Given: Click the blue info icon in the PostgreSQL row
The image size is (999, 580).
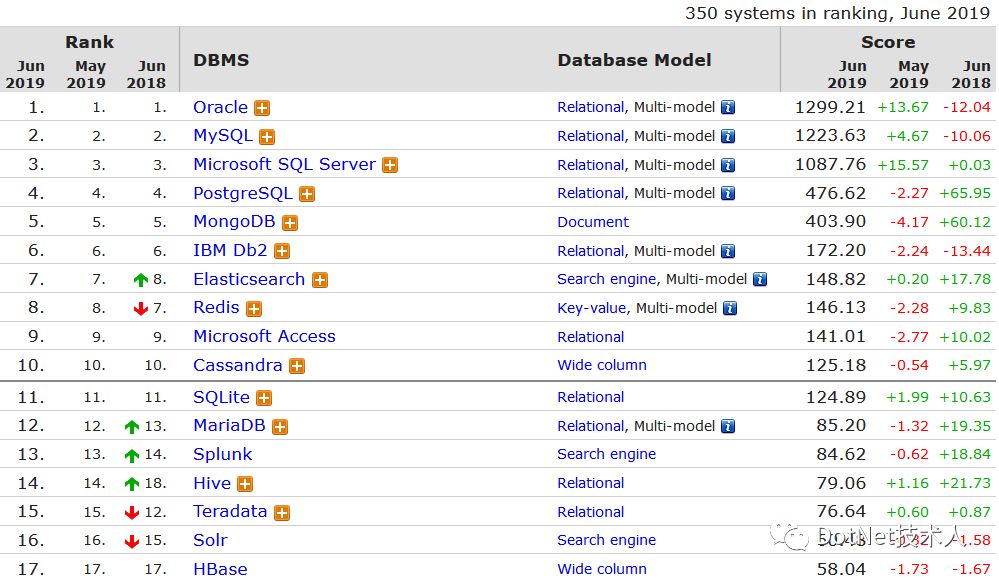Looking at the screenshot, I should (x=728, y=193).
